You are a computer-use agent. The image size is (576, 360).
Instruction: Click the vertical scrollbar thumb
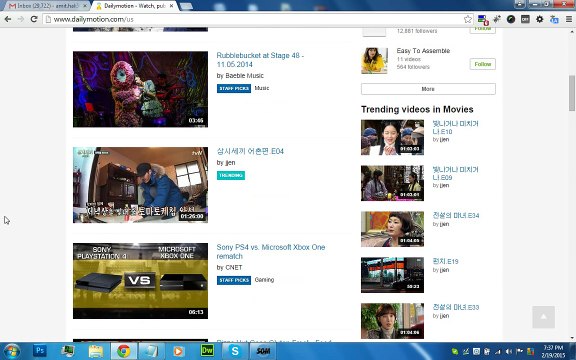coord(572,93)
